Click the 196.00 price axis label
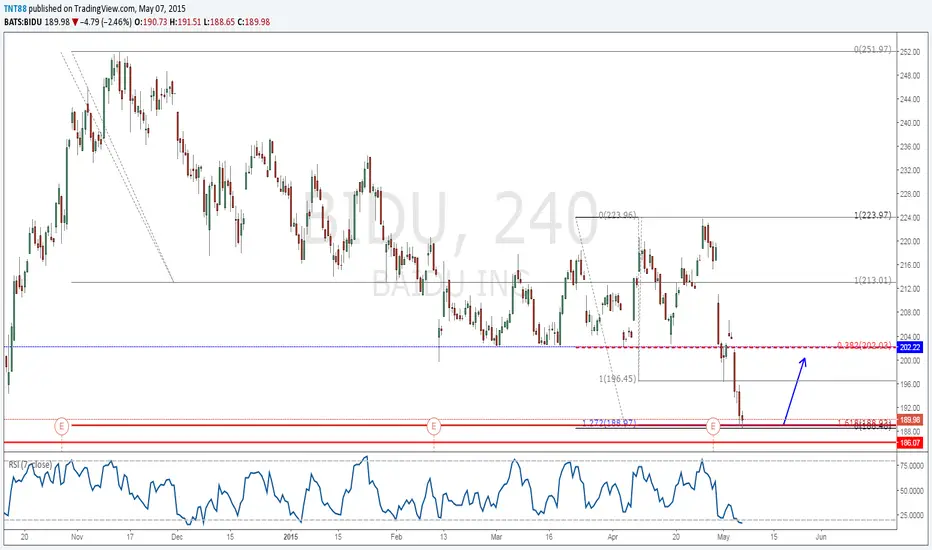The height and width of the screenshot is (550, 932). coord(910,384)
